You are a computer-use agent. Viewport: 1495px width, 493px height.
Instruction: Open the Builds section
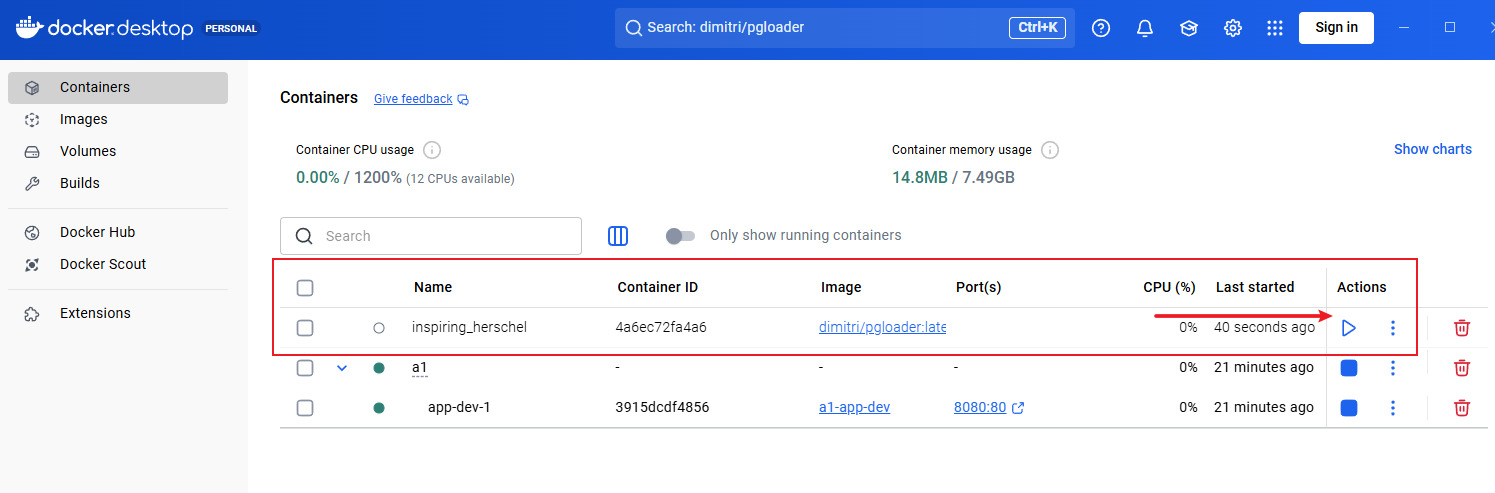point(118,183)
